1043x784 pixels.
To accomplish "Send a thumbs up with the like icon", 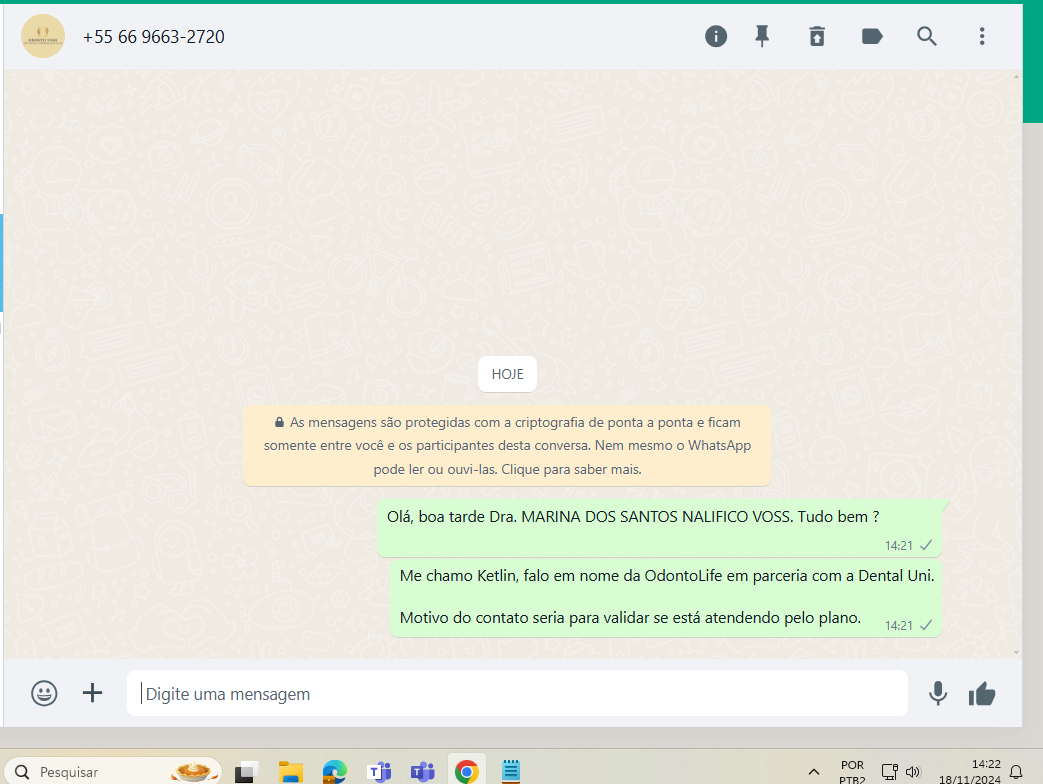I will point(982,694).
